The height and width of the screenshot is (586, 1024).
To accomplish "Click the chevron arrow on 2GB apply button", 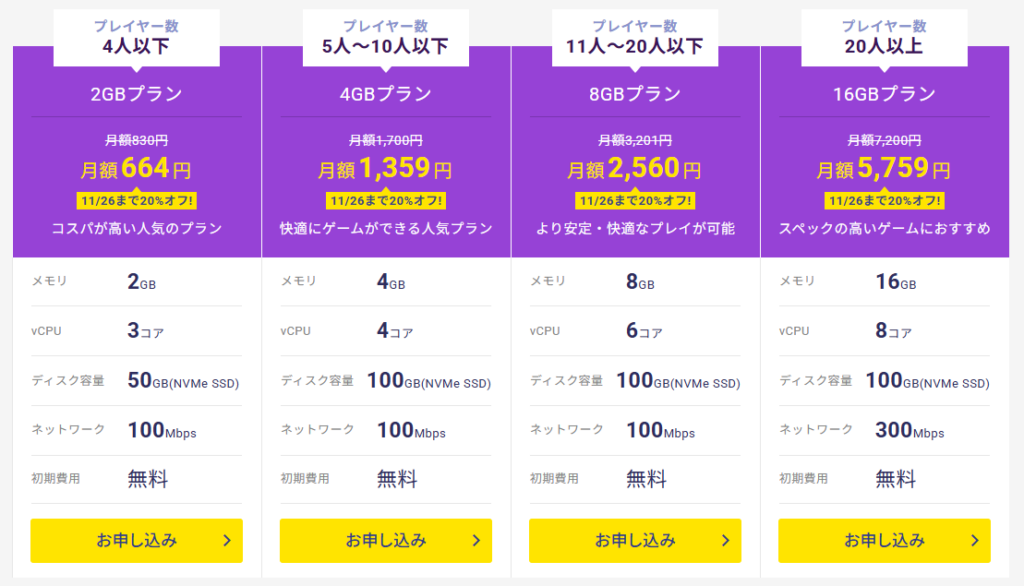I will click(x=227, y=540).
